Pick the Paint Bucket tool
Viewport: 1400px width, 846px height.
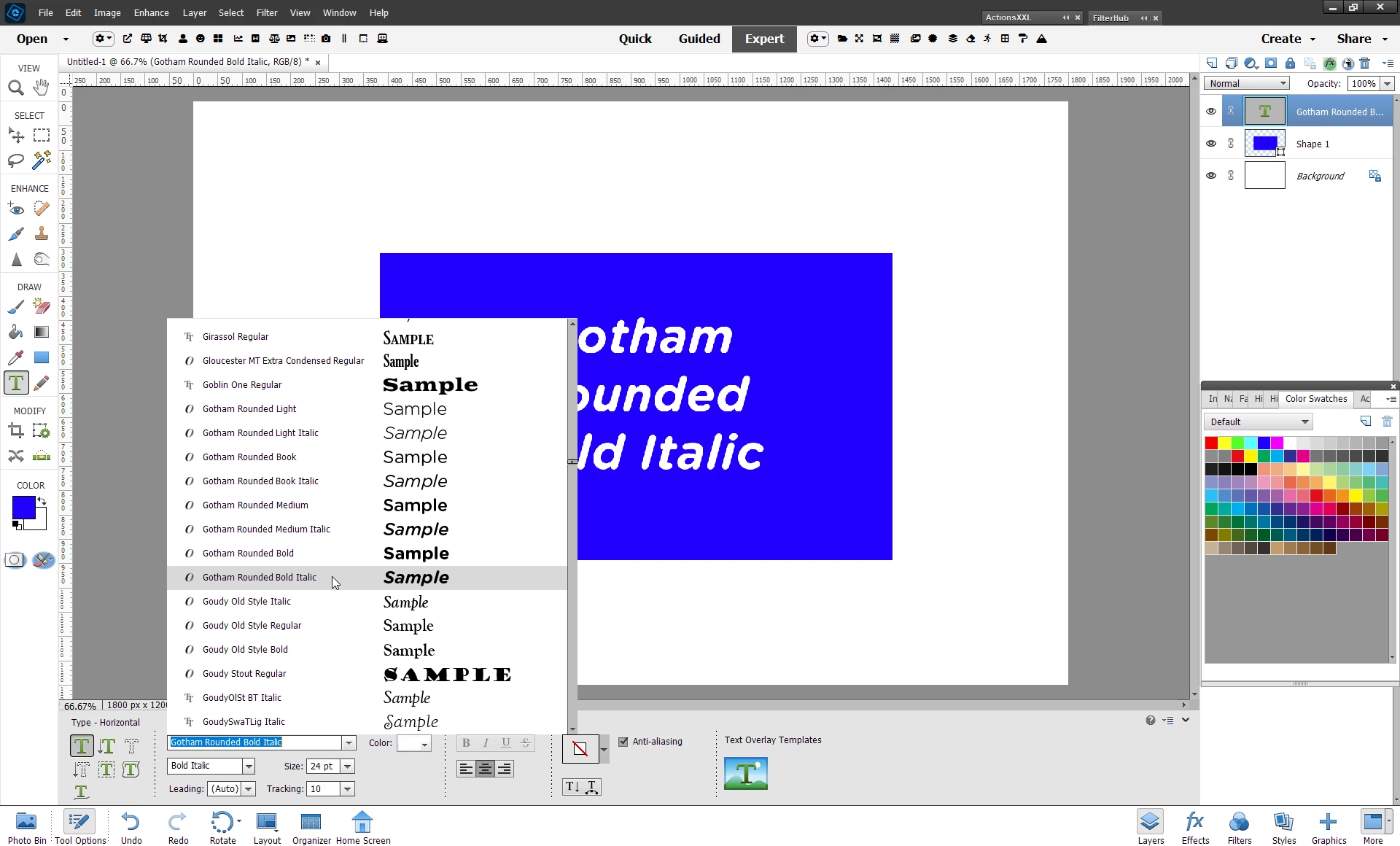[16, 333]
